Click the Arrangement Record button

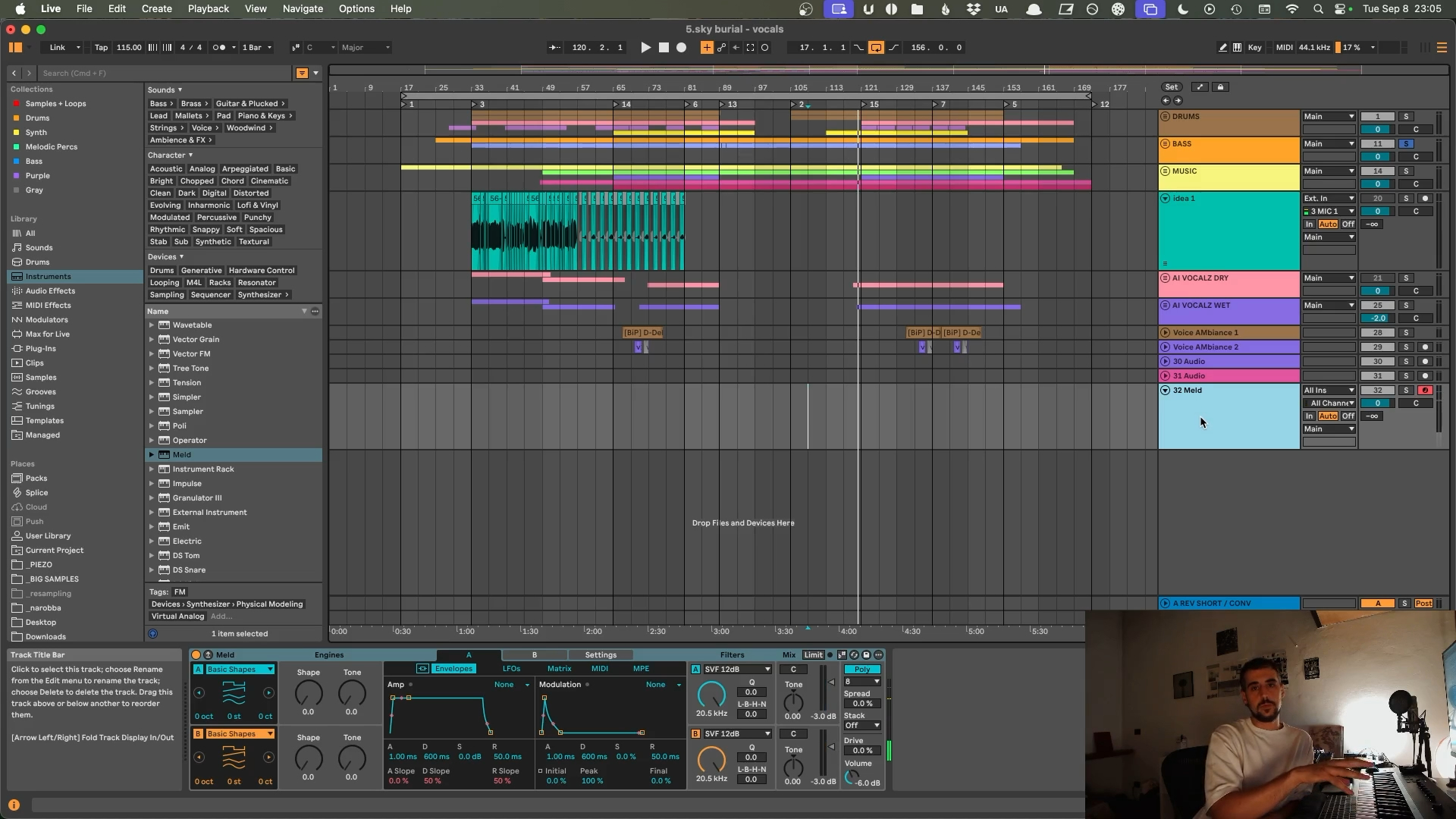tap(681, 47)
